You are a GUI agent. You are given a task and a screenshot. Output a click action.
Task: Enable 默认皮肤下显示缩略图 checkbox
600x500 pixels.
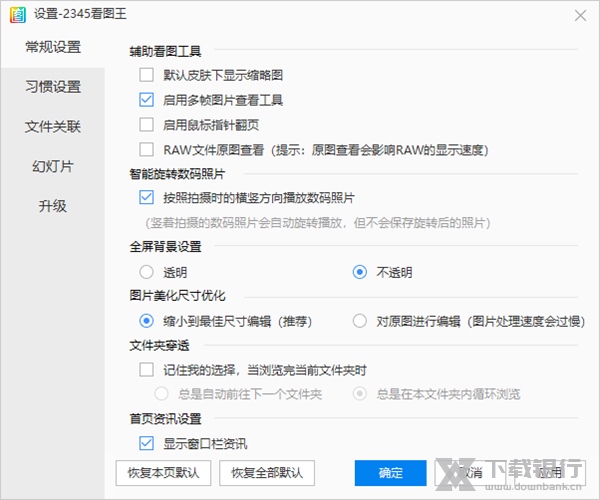(147, 75)
